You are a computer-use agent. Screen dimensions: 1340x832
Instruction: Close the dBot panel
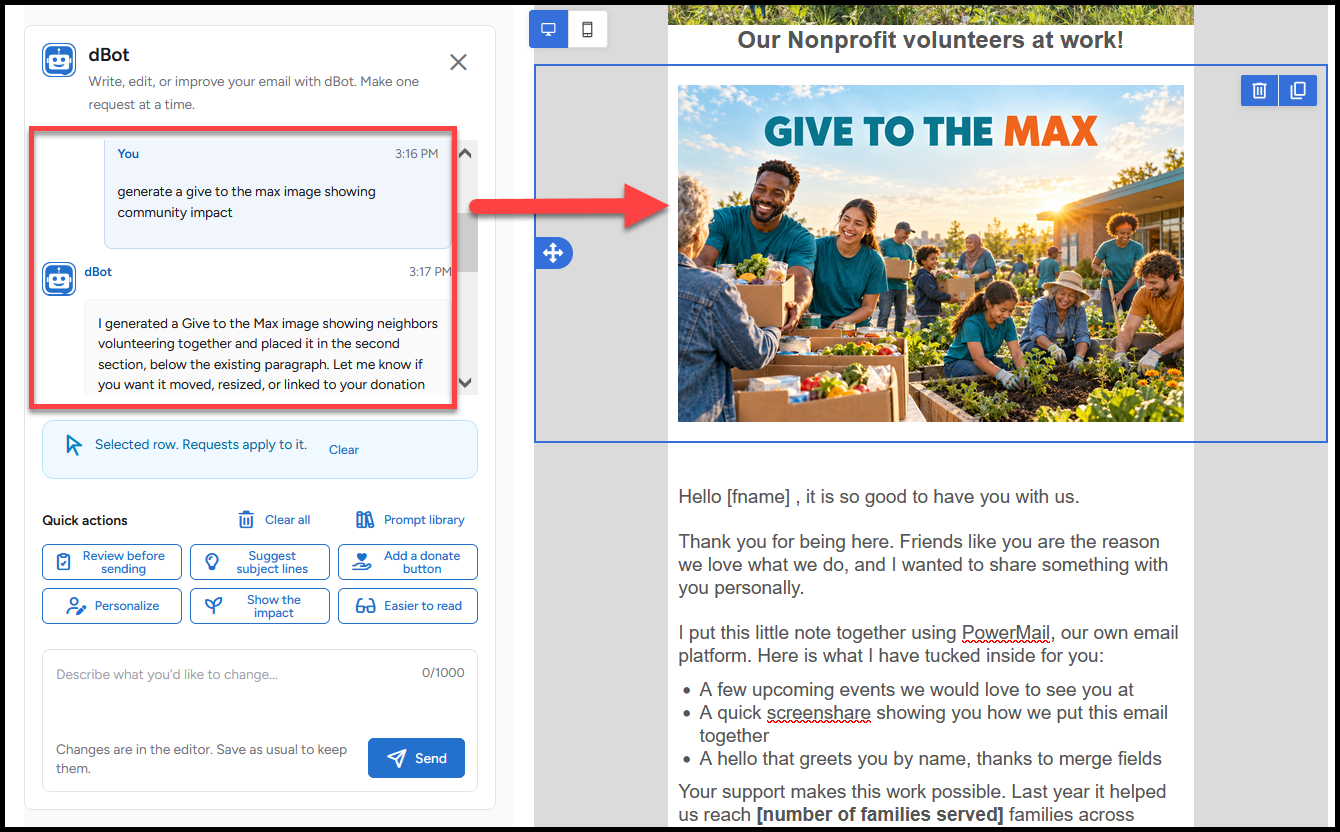point(458,62)
